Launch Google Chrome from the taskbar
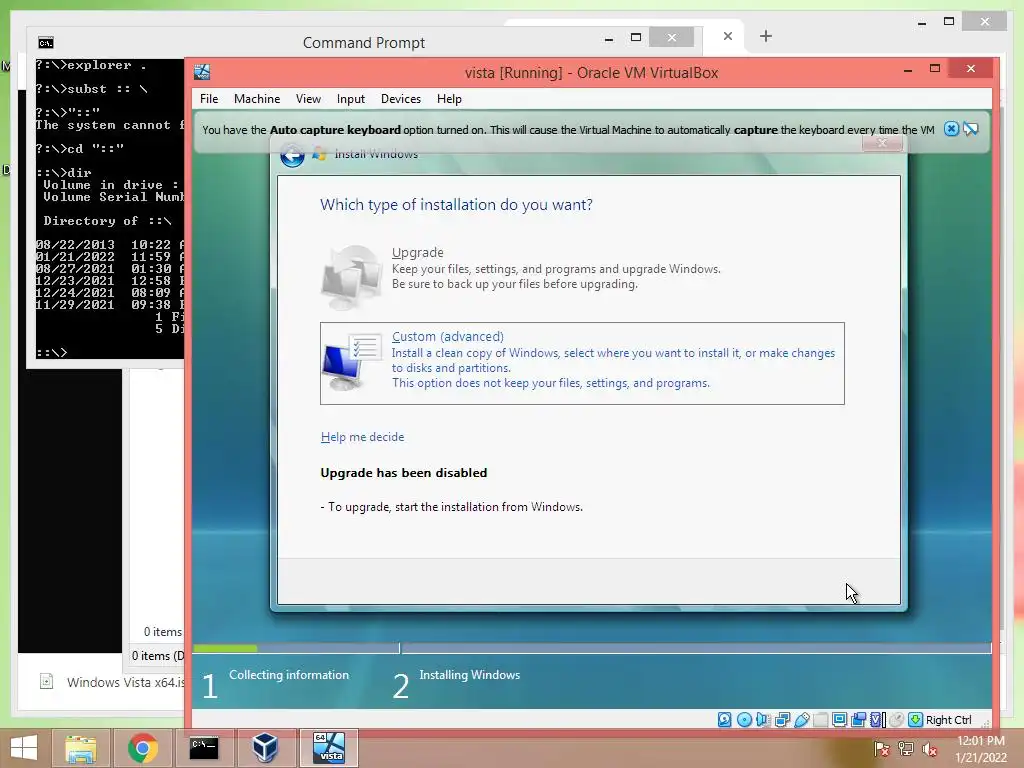Image resolution: width=1024 pixels, height=768 pixels. pyautogui.click(x=142, y=748)
